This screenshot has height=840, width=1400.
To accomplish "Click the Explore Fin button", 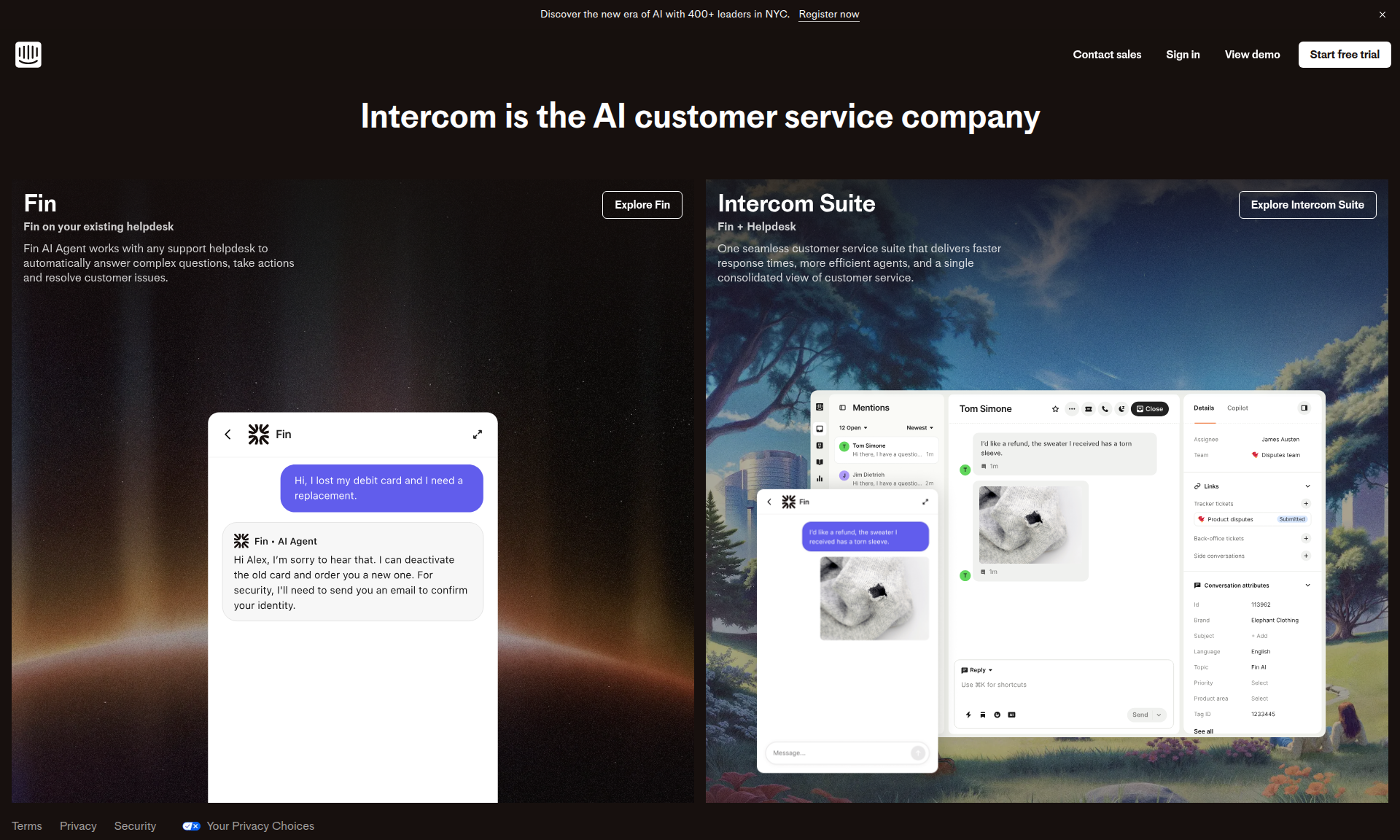I will pos(642,205).
